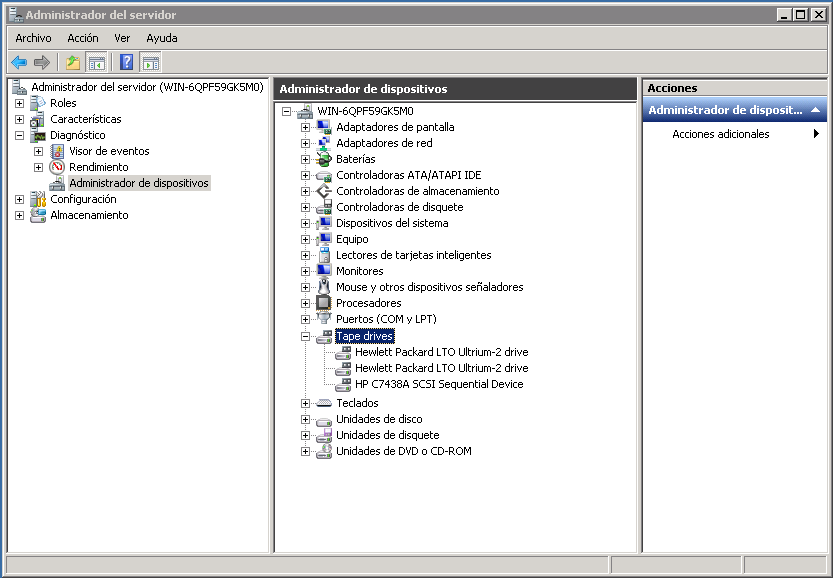The image size is (833, 578).
Task: Click the Procesadores device icon
Action: click(x=323, y=303)
